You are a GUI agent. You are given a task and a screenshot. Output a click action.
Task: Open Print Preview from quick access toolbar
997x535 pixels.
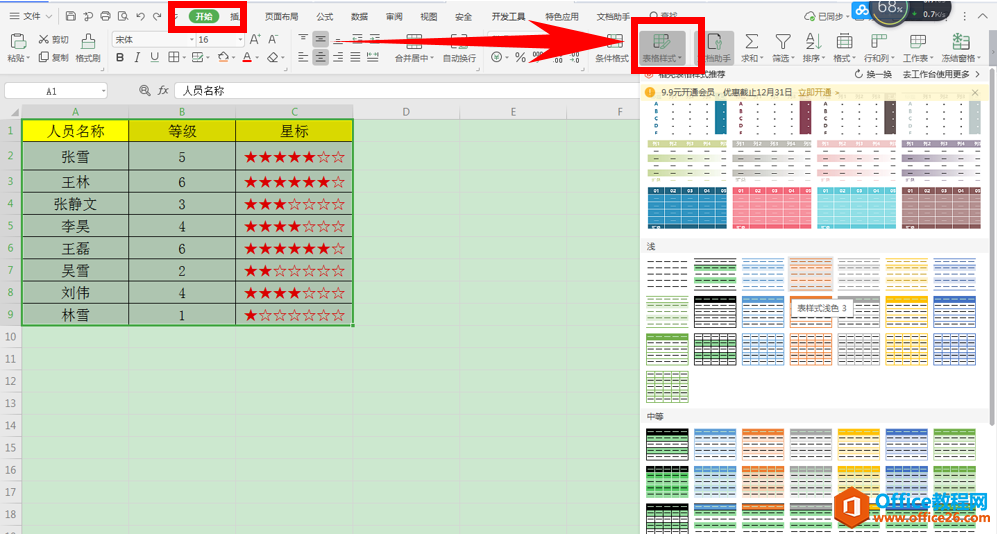click(x=123, y=16)
